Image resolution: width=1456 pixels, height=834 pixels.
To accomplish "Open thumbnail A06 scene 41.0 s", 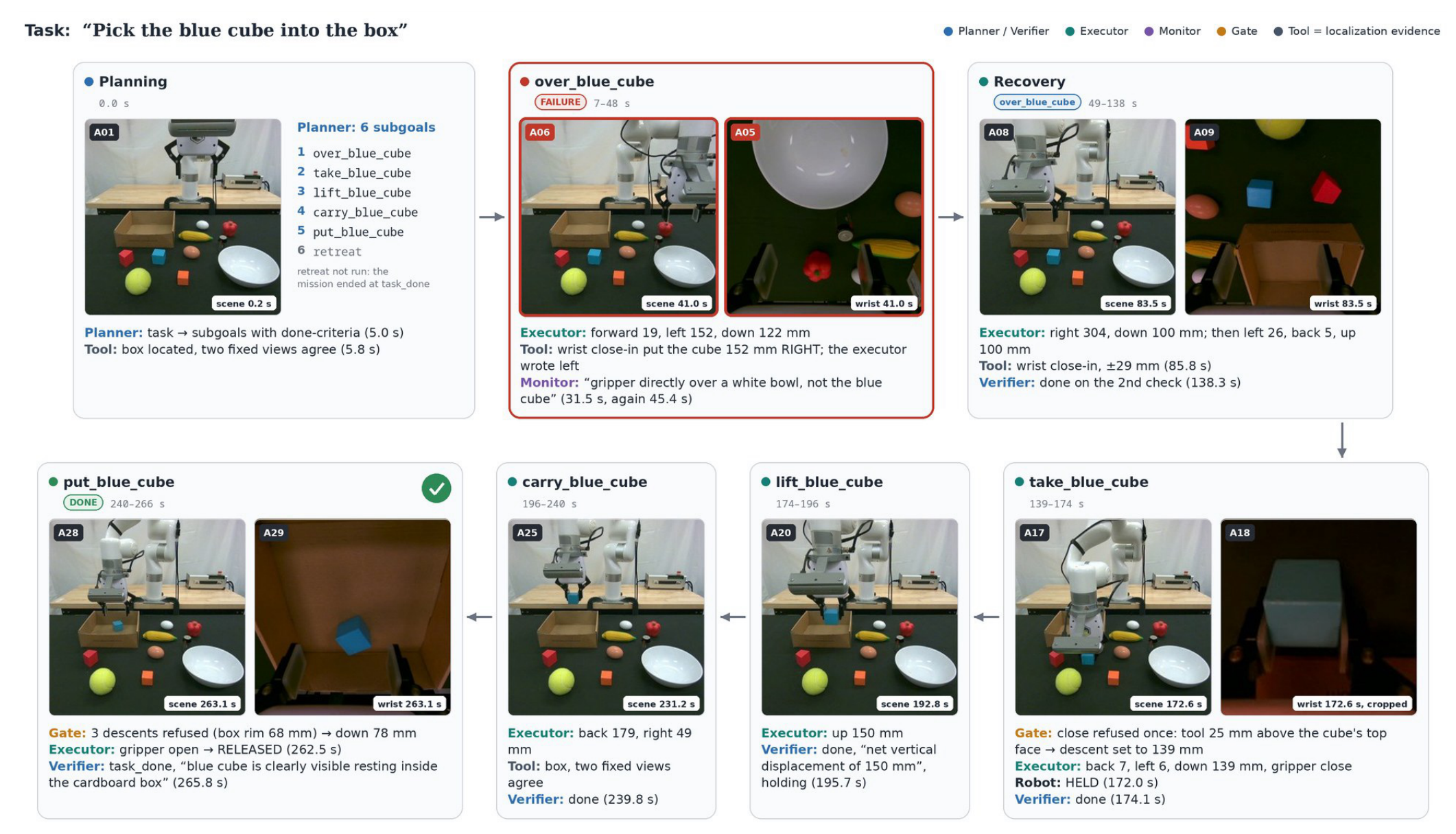I will point(618,217).
